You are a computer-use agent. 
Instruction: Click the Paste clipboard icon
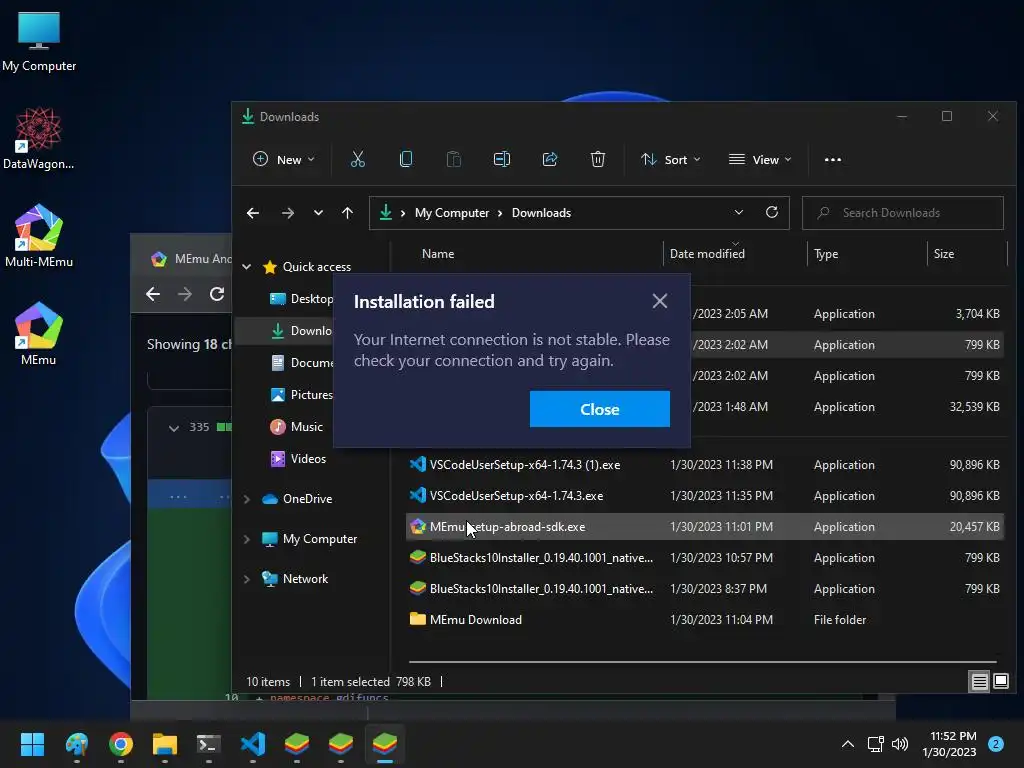(x=453, y=159)
